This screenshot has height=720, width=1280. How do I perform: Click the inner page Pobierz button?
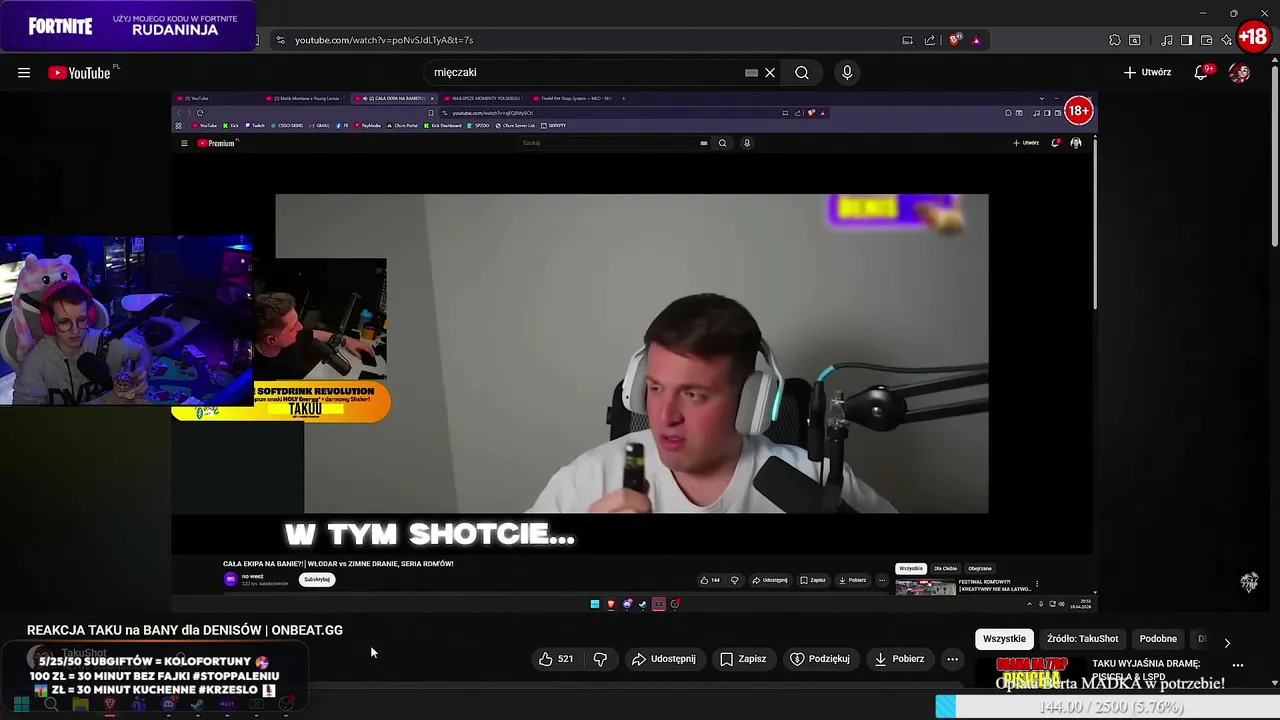[x=852, y=580]
